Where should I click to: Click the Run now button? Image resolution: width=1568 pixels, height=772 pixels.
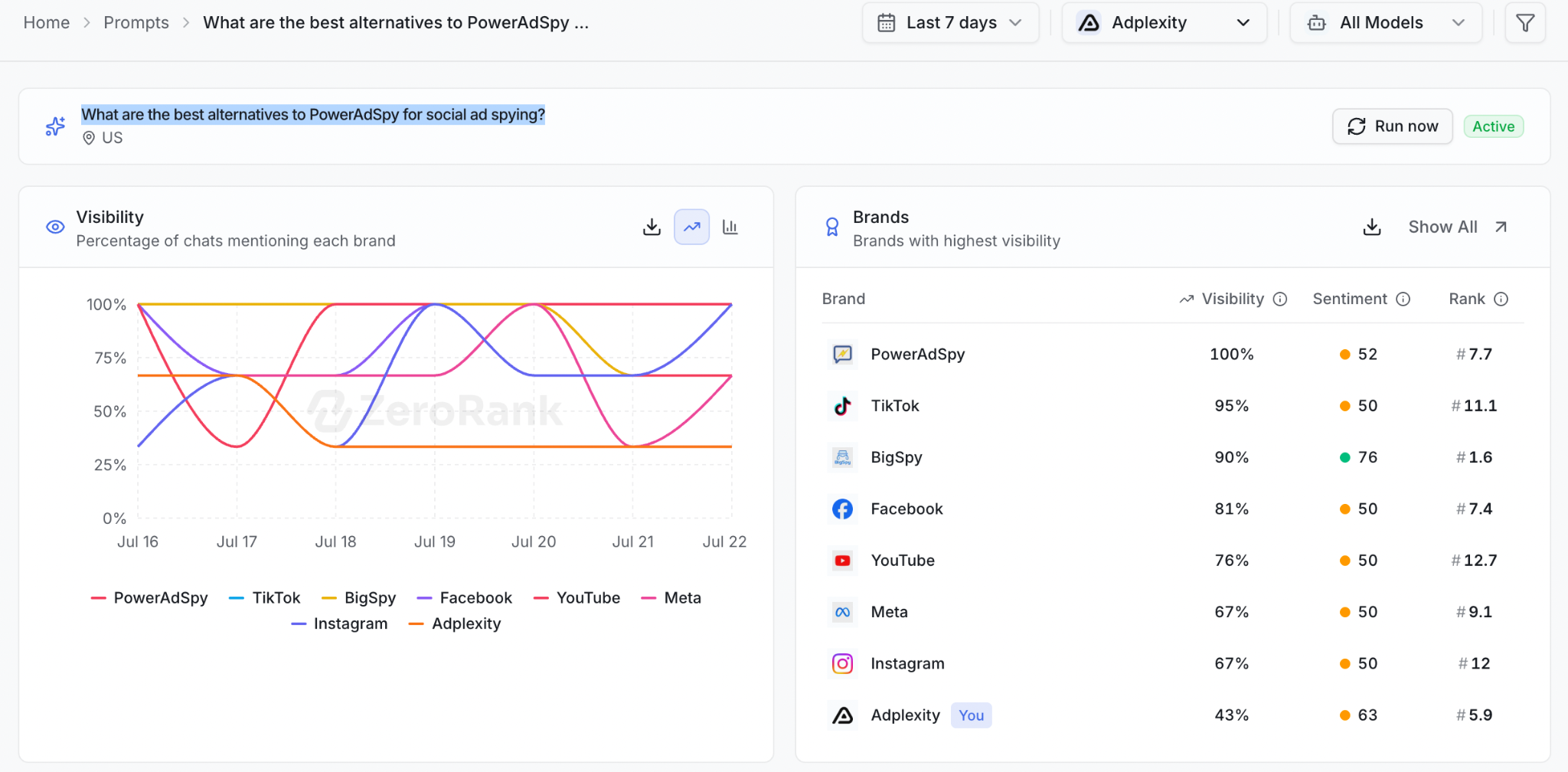(1393, 126)
